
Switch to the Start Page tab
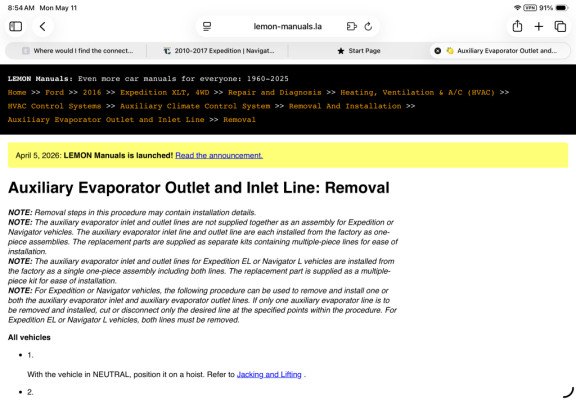[x=359, y=51]
